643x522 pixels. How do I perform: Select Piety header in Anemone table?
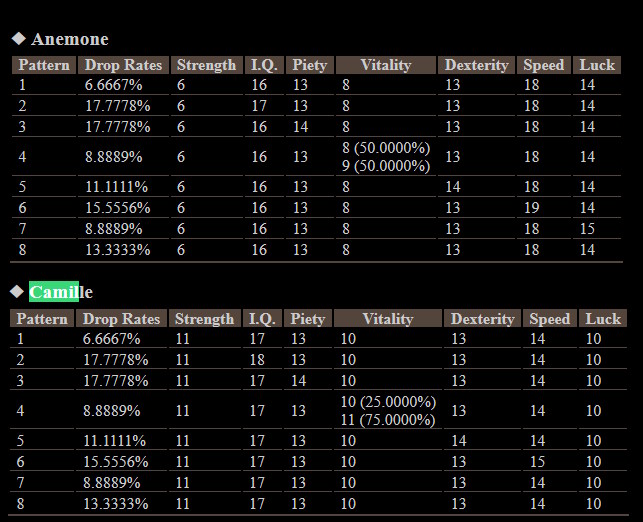coord(310,65)
